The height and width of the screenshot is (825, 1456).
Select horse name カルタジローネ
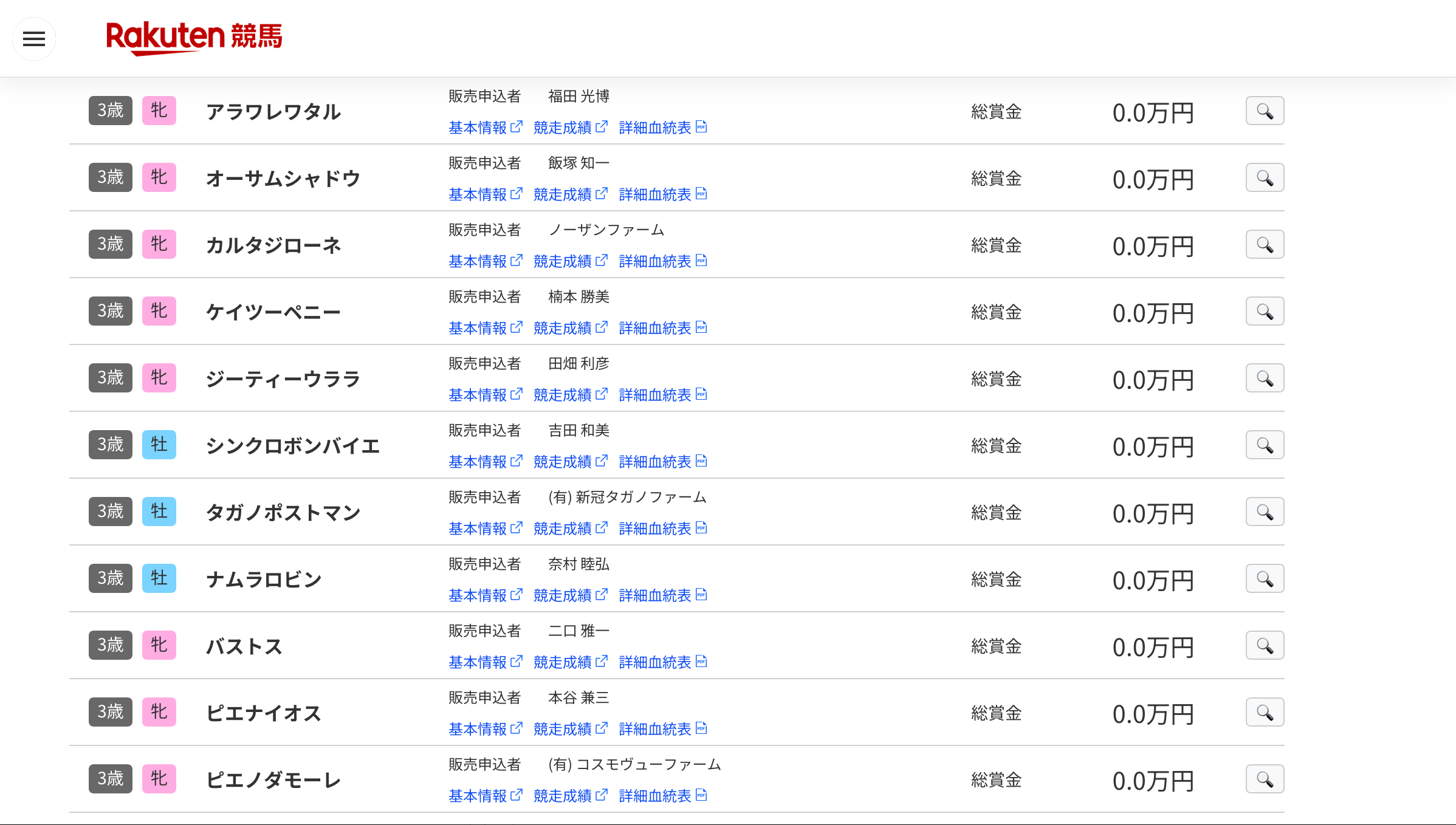[x=273, y=245]
